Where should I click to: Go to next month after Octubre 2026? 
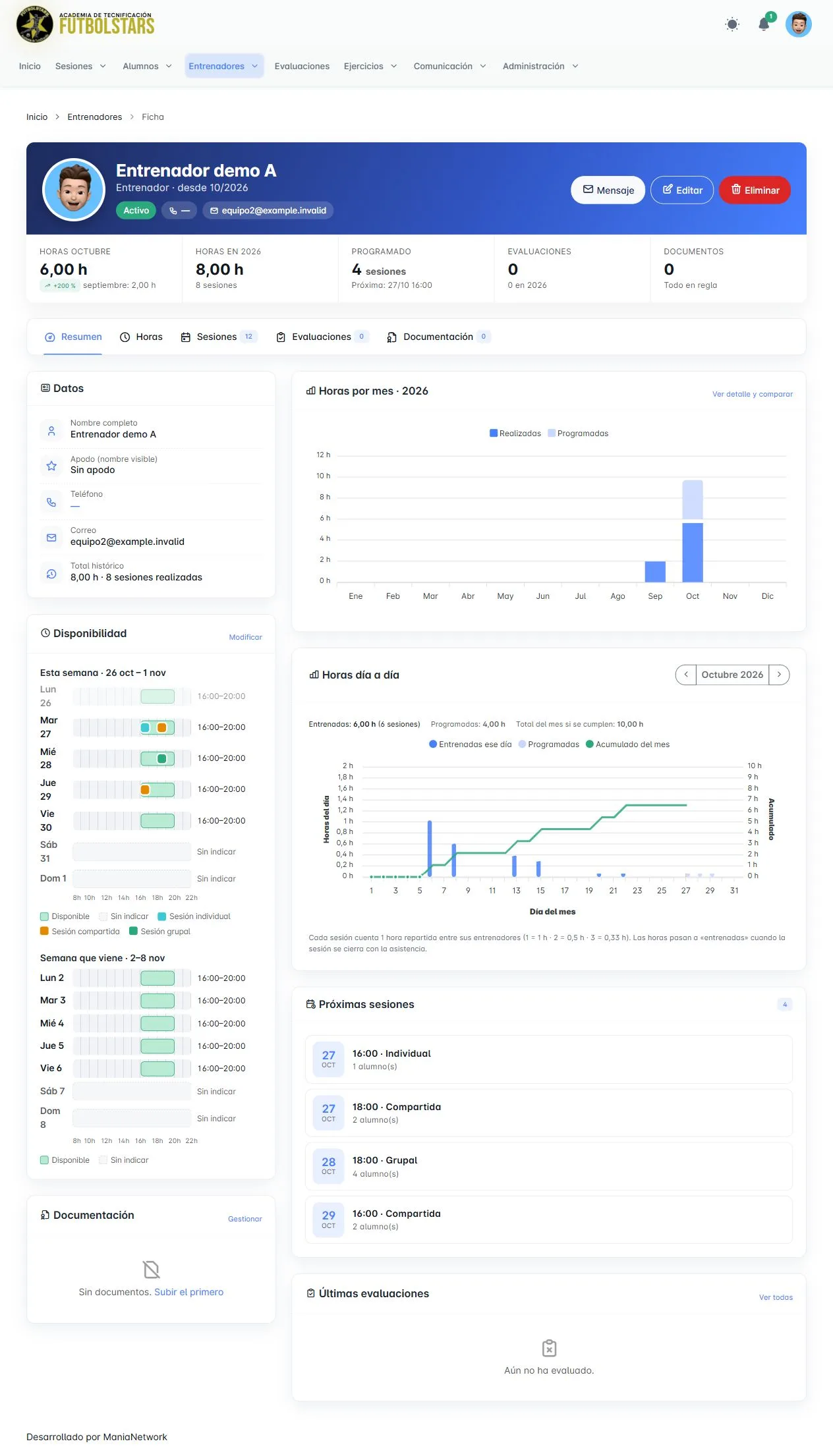(779, 675)
